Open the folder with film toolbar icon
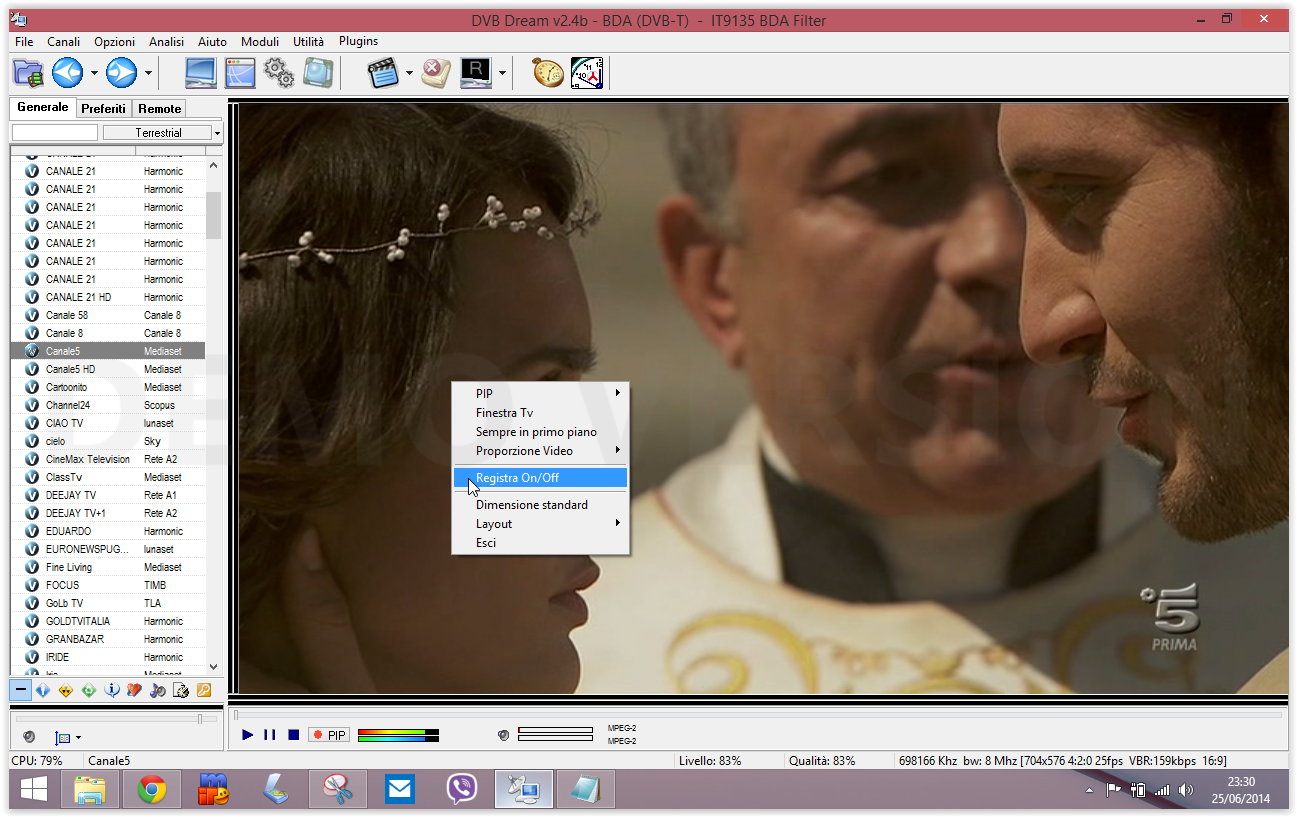The height and width of the screenshot is (817, 1297). [x=28, y=73]
